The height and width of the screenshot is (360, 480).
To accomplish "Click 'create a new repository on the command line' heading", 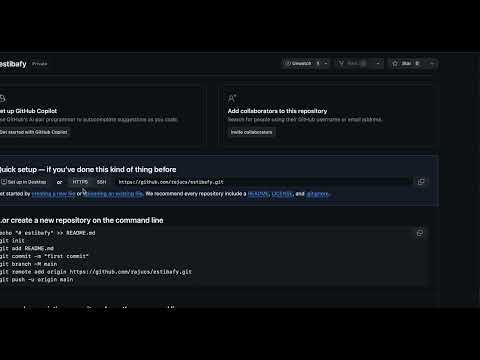I will 82,220.
